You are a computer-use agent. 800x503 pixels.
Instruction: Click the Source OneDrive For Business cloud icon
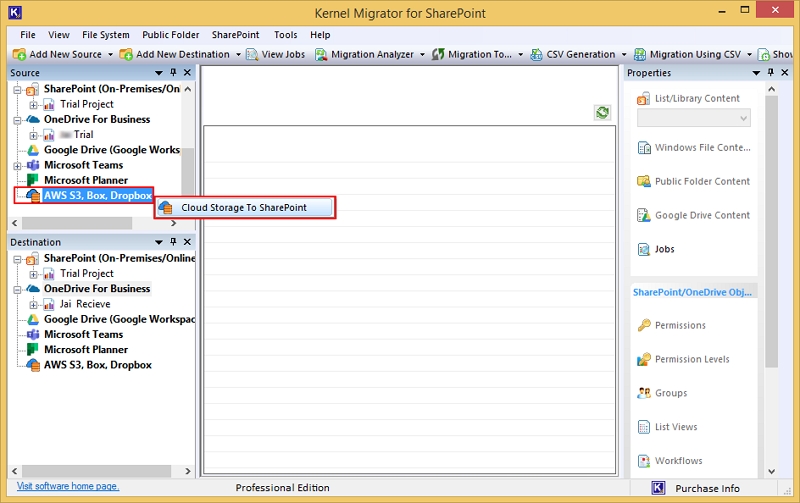33,119
